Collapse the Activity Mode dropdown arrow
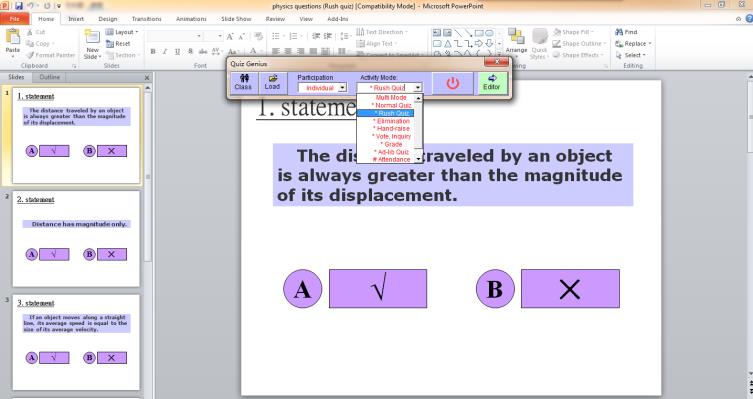 click(418, 88)
